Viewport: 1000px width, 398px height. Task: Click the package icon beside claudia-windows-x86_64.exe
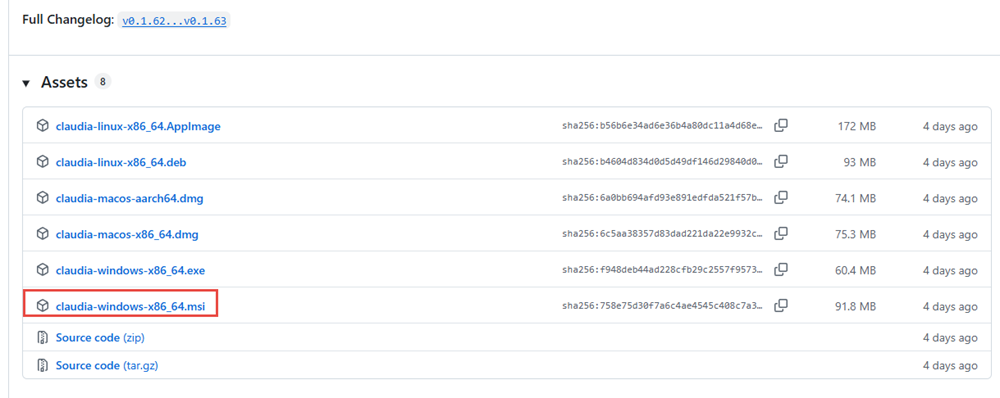(x=42, y=270)
